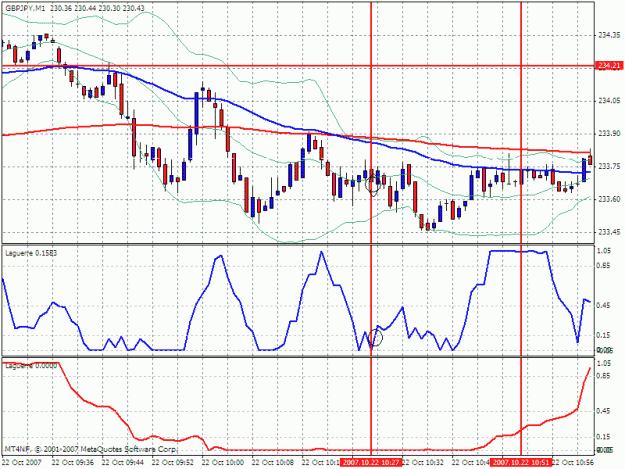
Task: Click the 22 Oct 09:52 time axis label
Action: click(173, 462)
